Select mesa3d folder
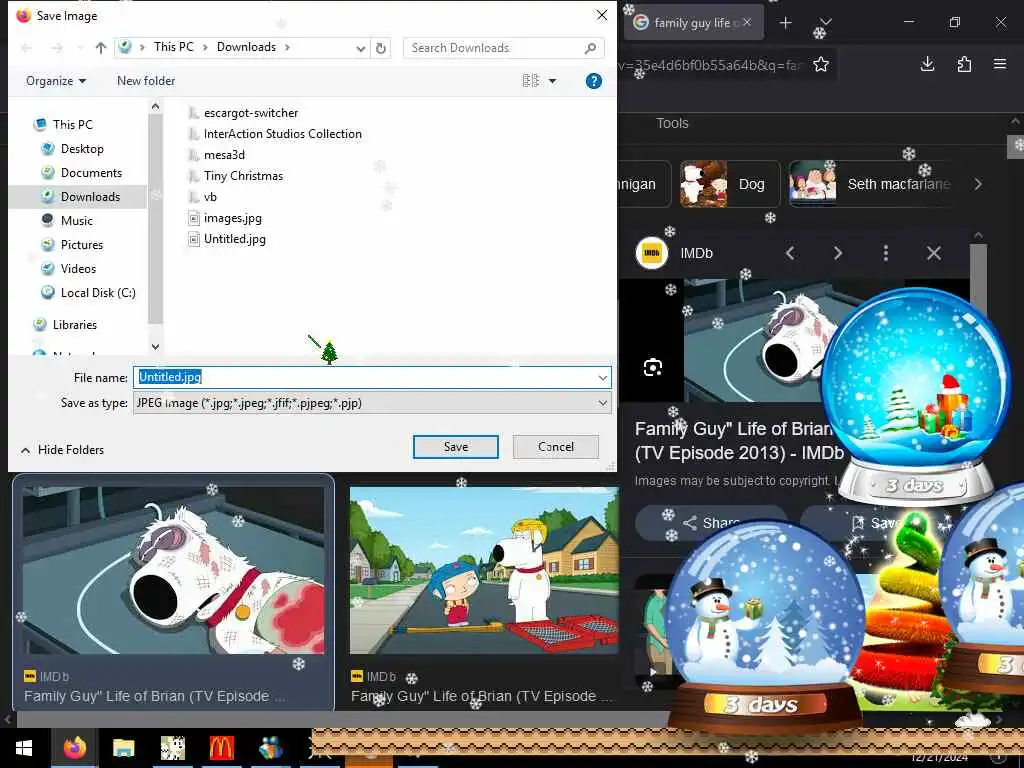 [224, 155]
